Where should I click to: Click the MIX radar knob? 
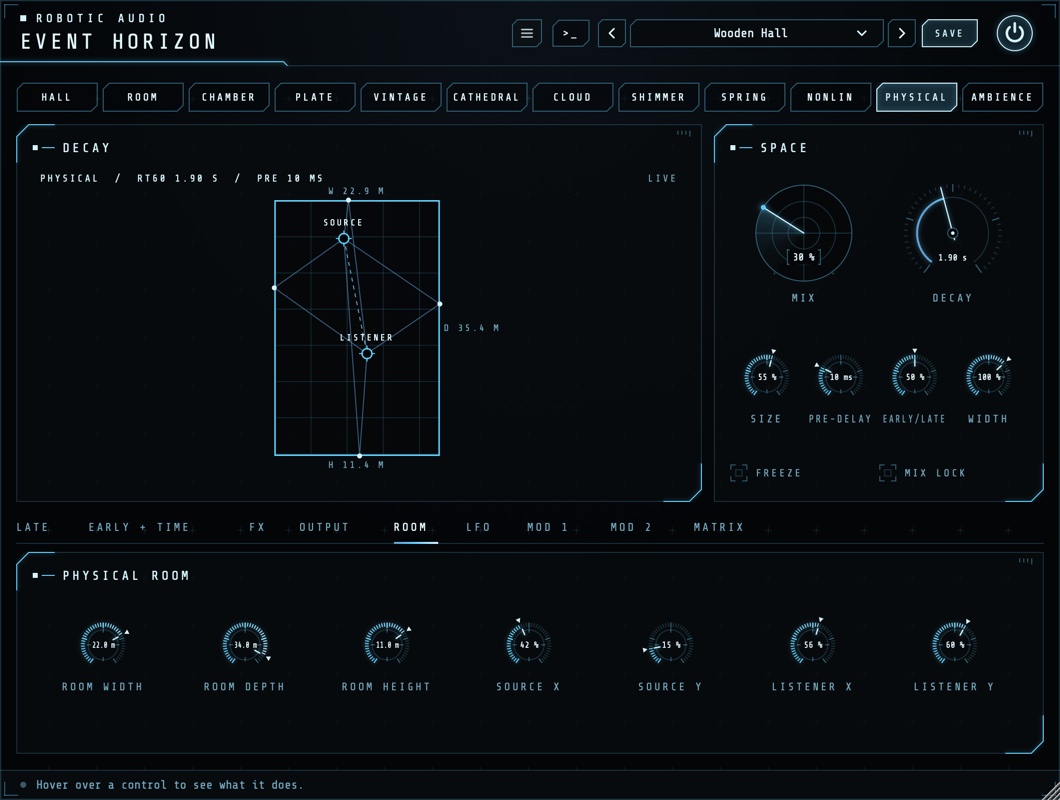803,233
